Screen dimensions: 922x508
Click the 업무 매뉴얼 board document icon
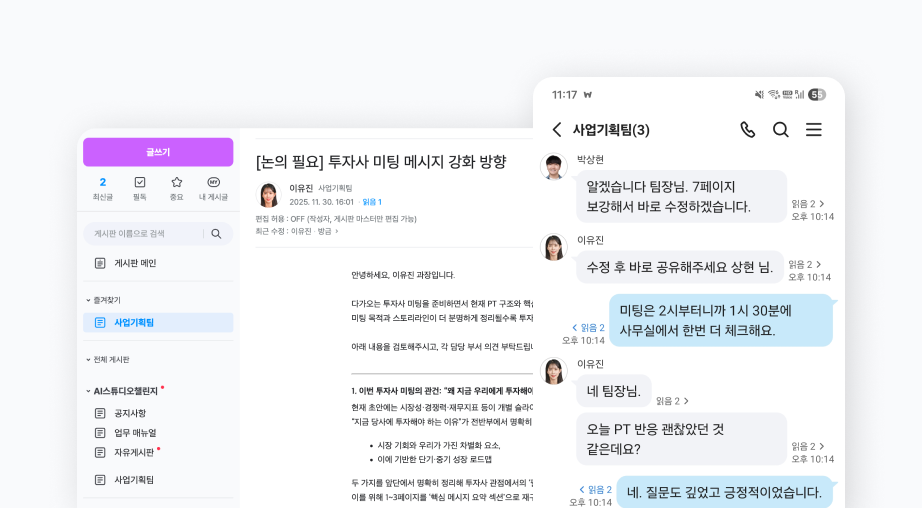(x=100, y=433)
